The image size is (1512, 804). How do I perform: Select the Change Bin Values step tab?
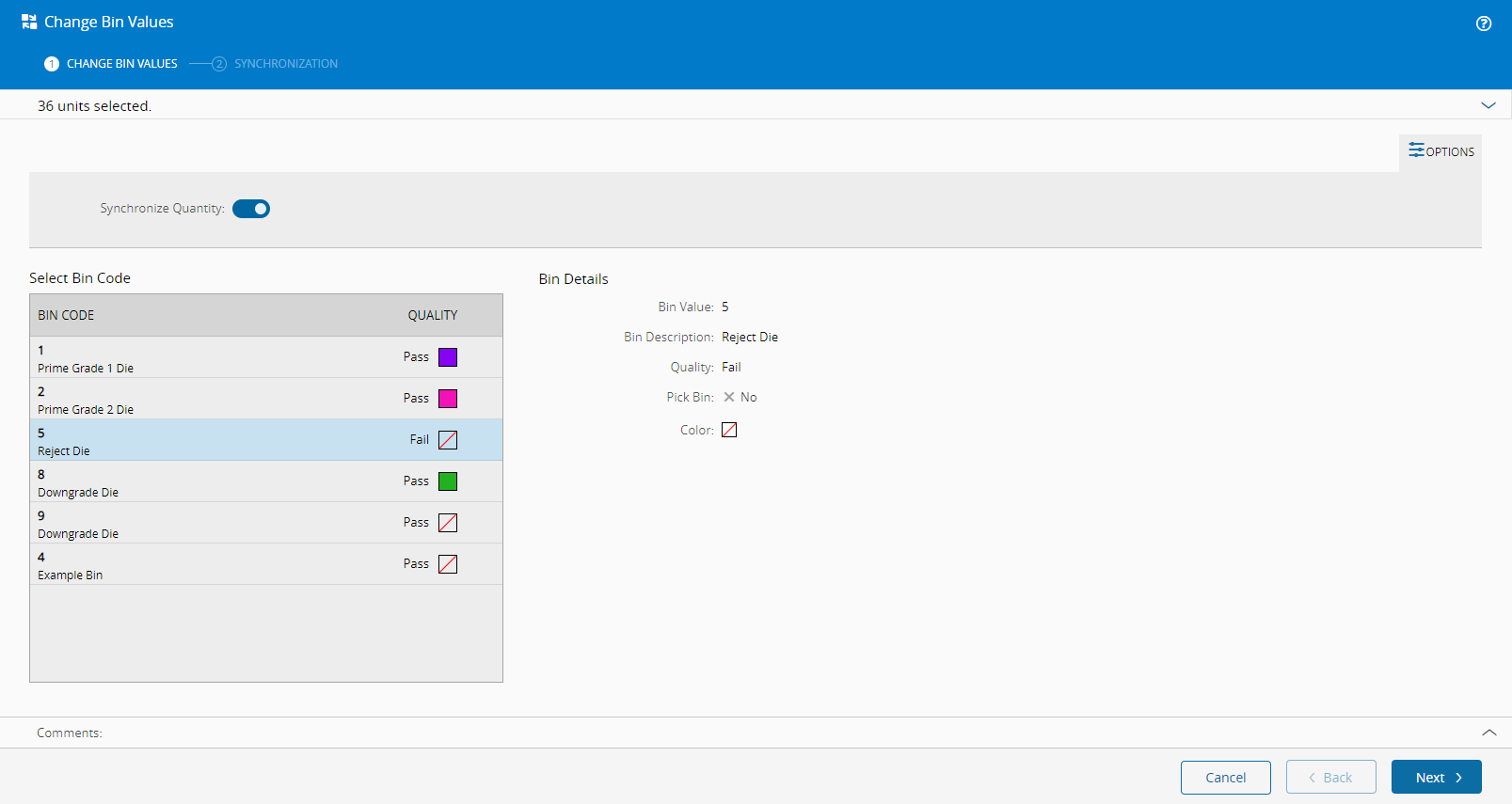coord(121,64)
